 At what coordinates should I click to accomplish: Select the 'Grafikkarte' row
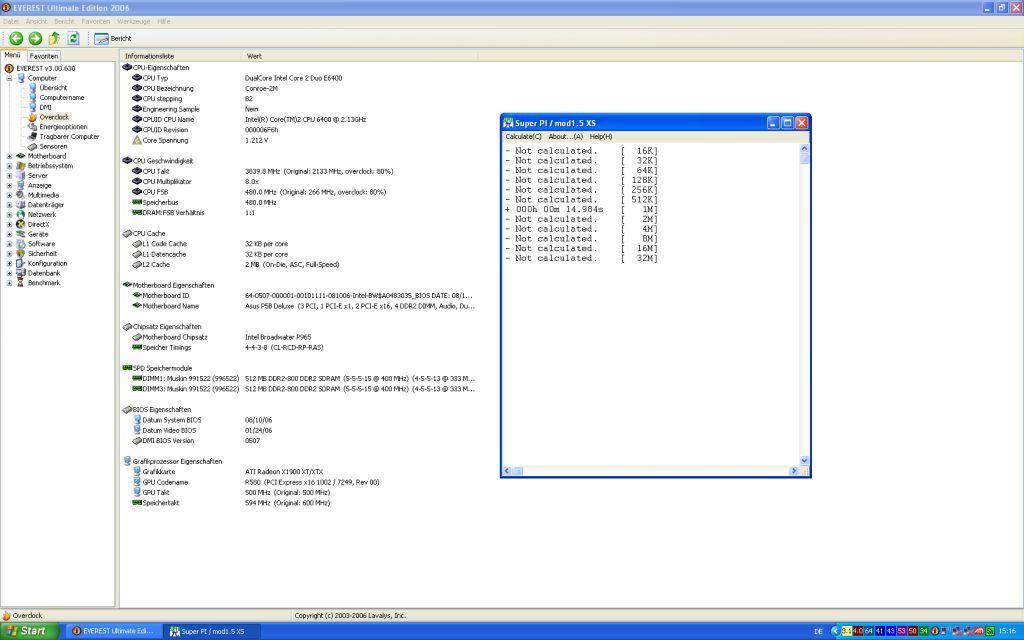point(298,472)
